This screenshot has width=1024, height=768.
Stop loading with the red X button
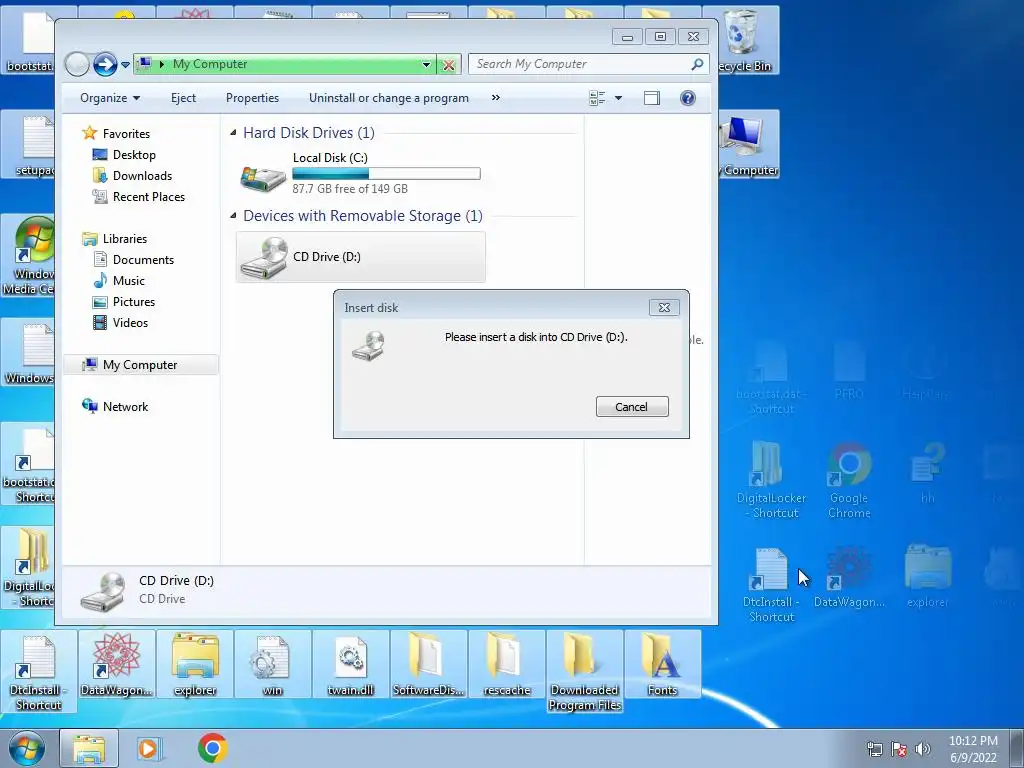[x=449, y=64]
